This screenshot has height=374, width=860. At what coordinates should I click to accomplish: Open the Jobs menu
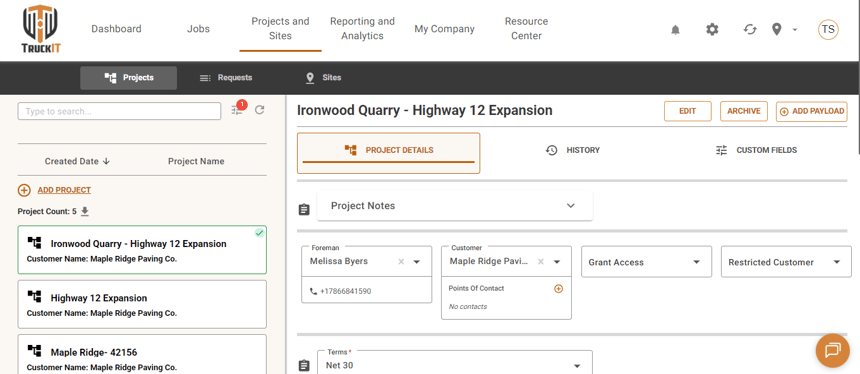point(198,29)
